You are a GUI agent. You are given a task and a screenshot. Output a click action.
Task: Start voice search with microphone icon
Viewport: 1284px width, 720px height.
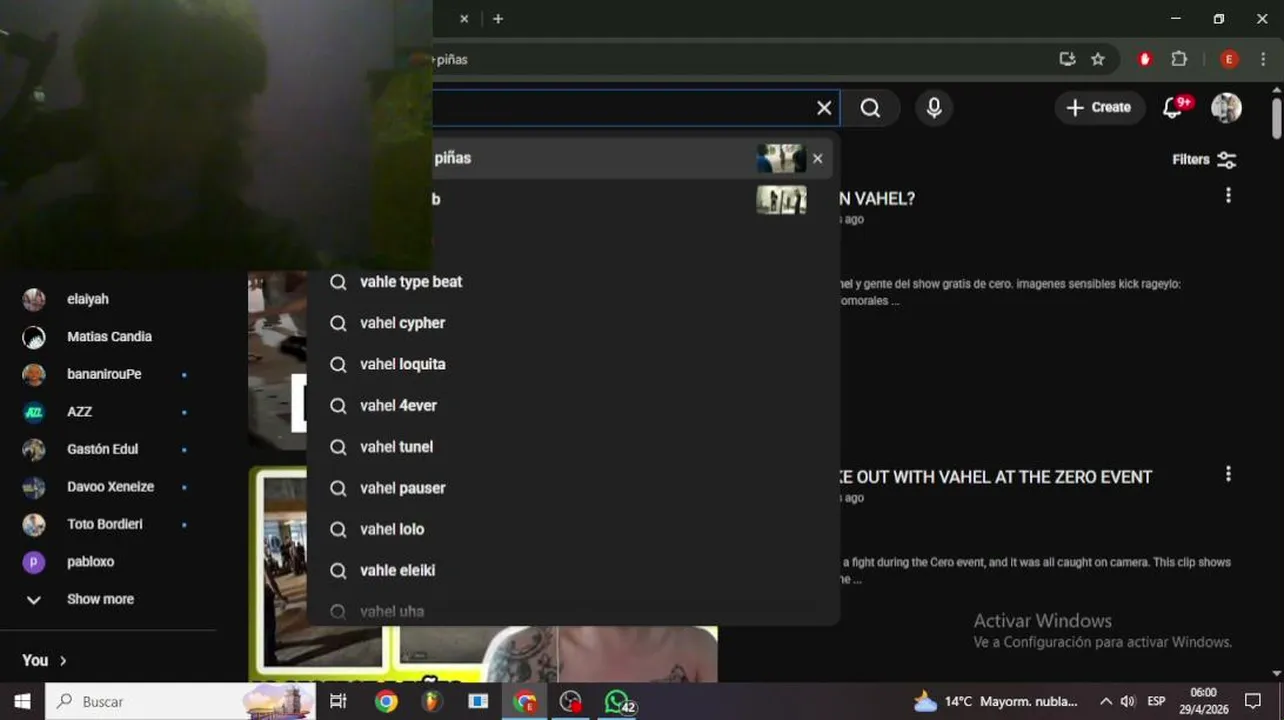point(934,108)
